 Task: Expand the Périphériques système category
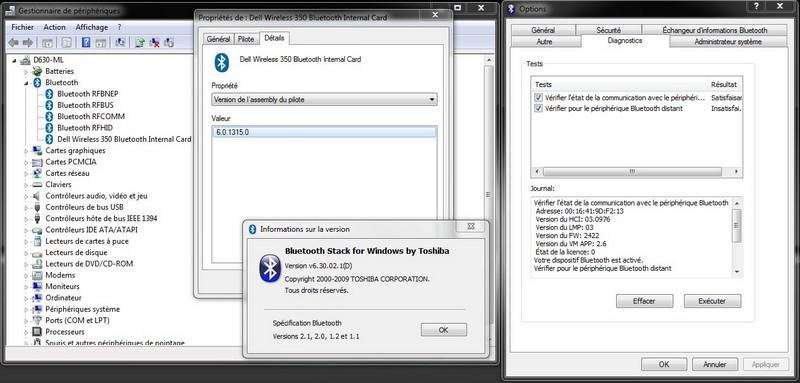[x=27, y=309]
